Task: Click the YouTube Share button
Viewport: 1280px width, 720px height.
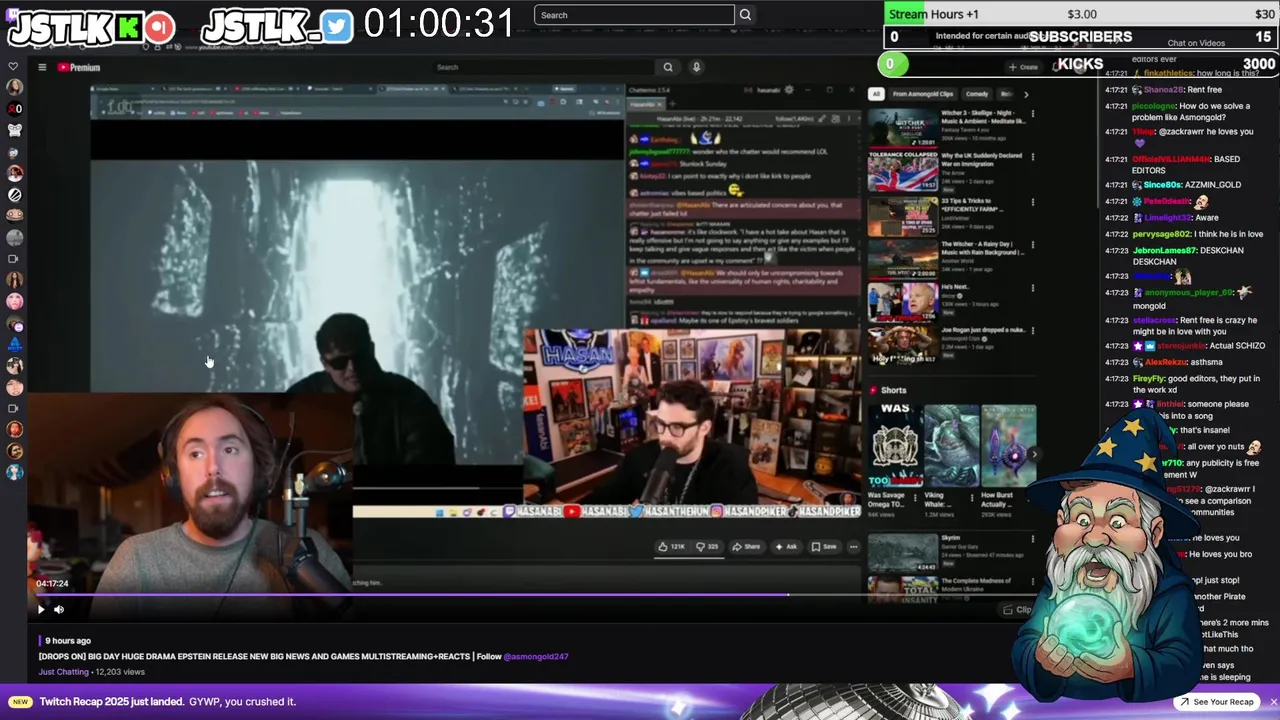Action: (x=746, y=547)
